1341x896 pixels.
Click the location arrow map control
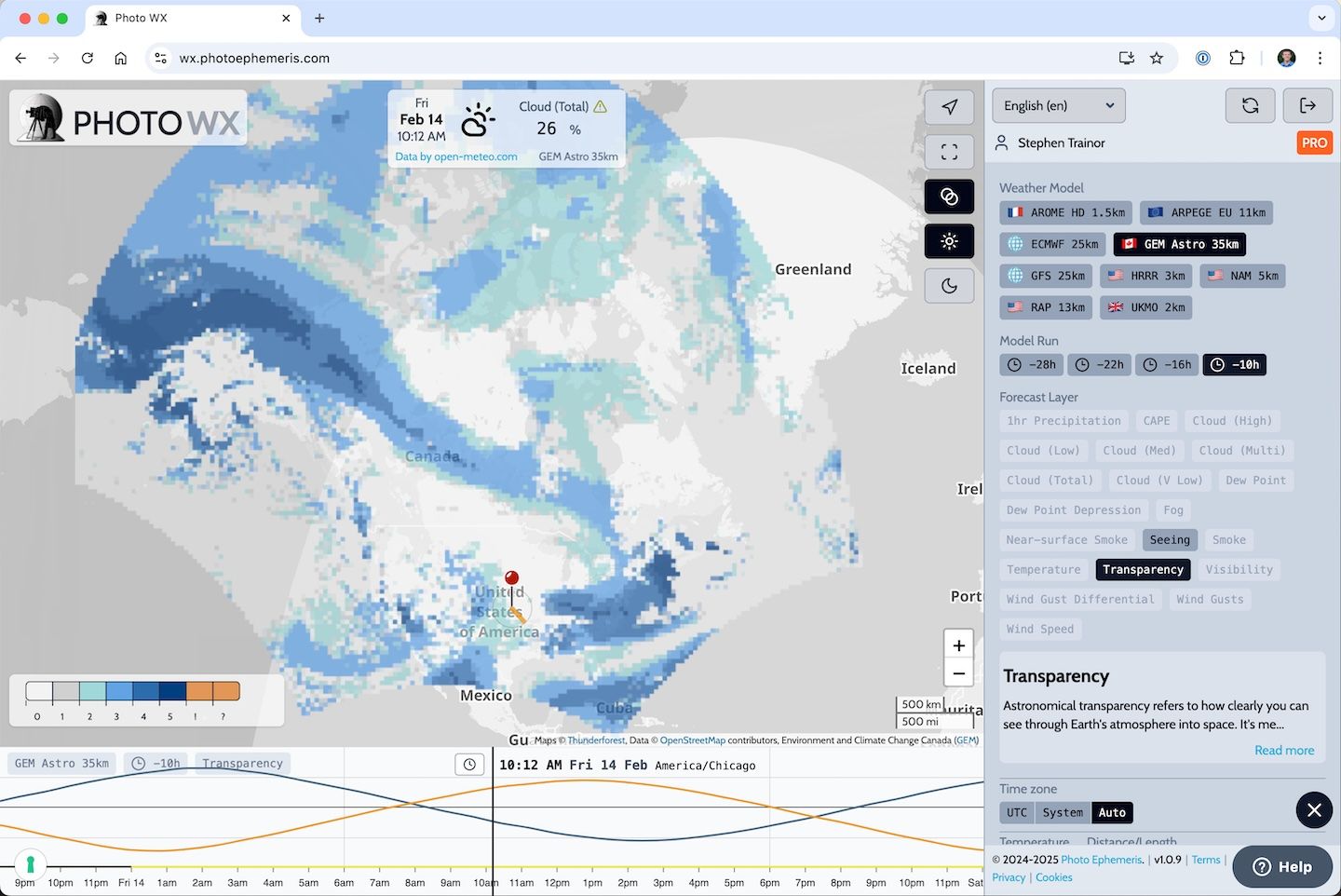949,107
